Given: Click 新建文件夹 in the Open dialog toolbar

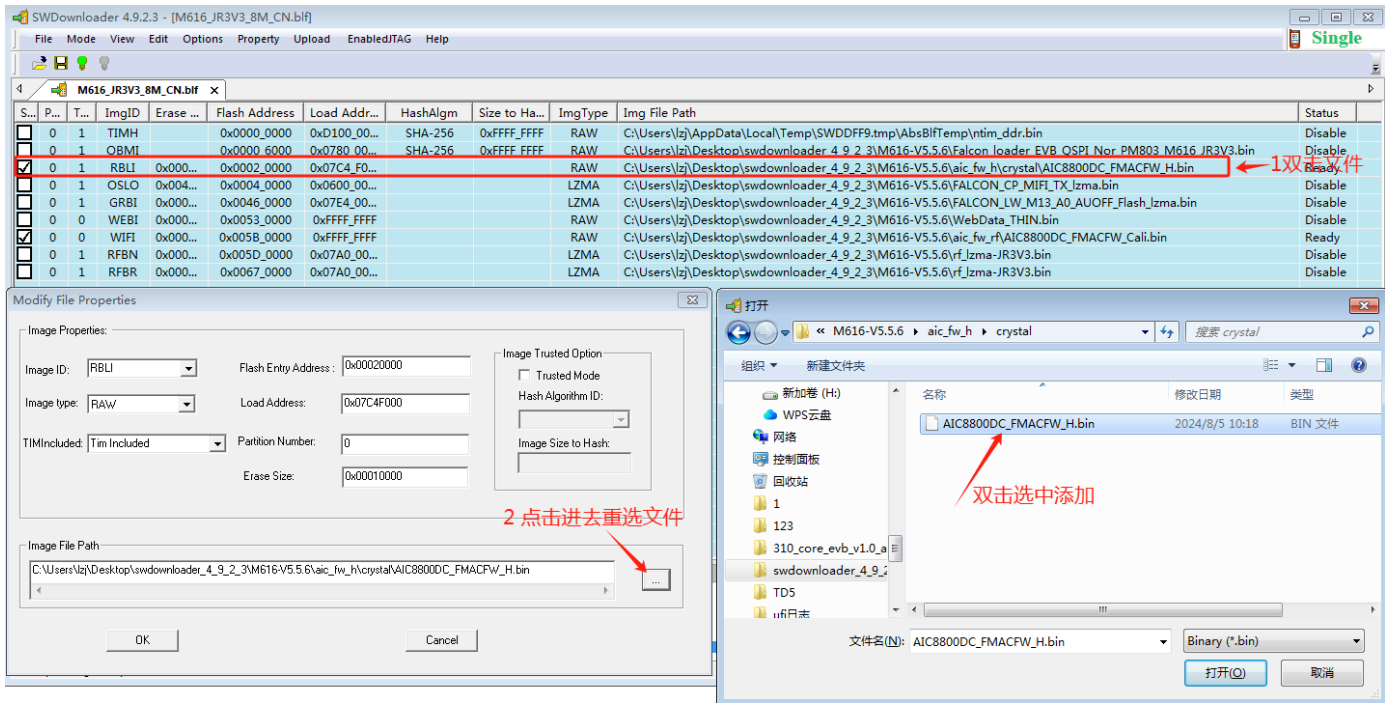Looking at the screenshot, I should pyautogui.click(x=835, y=366).
